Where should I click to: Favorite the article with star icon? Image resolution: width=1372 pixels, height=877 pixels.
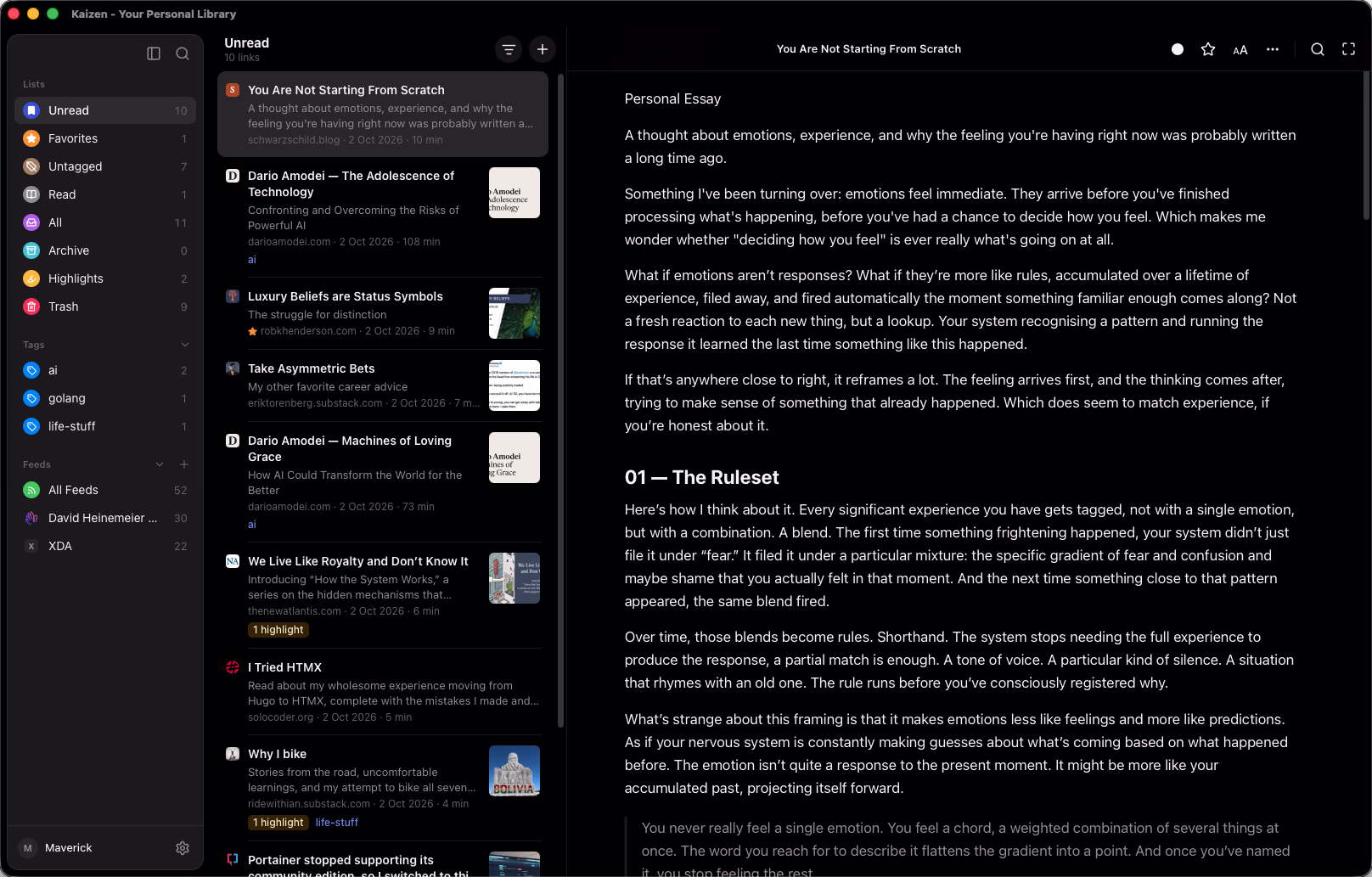(x=1208, y=49)
